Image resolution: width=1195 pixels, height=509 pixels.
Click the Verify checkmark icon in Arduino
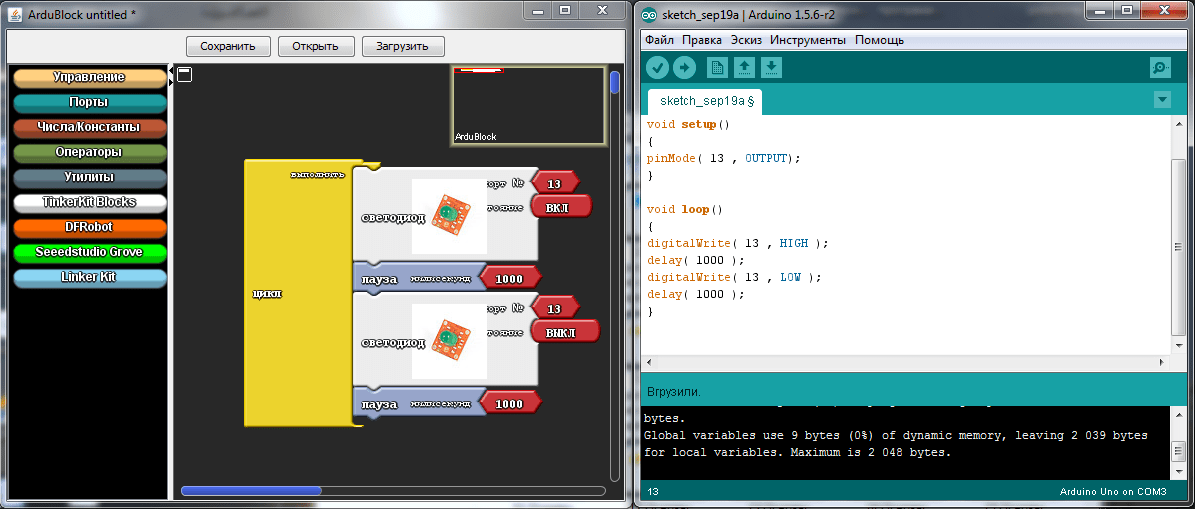click(657, 67)
